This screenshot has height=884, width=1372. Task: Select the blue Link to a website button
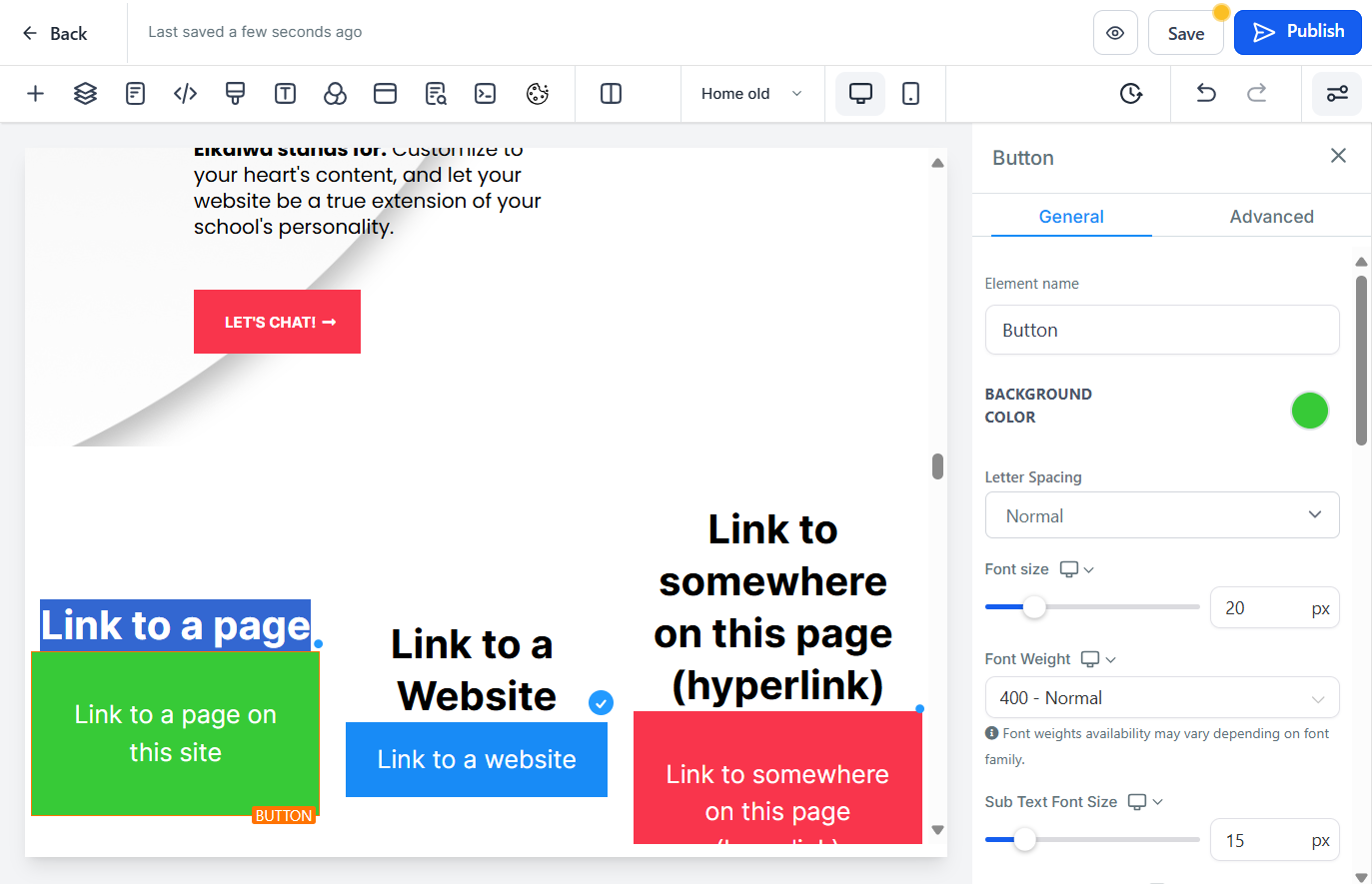[x=477, y=759]
